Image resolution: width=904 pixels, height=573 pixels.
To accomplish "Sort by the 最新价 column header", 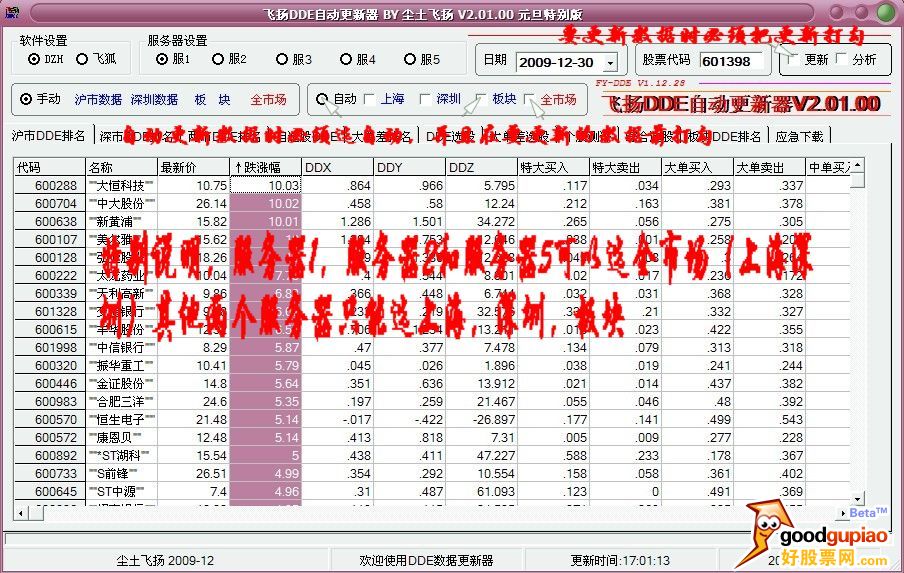I will pyautogui.click(x=193, y=167).
